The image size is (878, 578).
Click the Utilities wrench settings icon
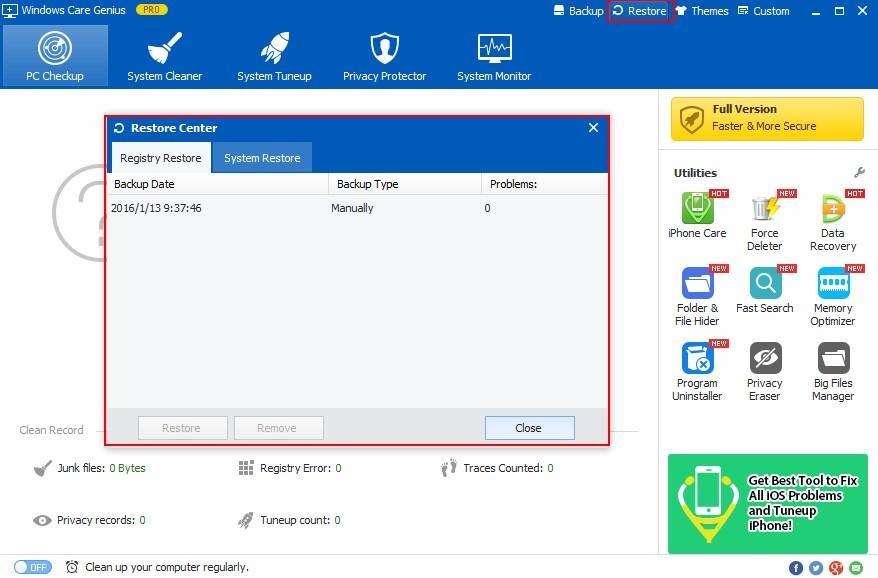coord(860,173)
